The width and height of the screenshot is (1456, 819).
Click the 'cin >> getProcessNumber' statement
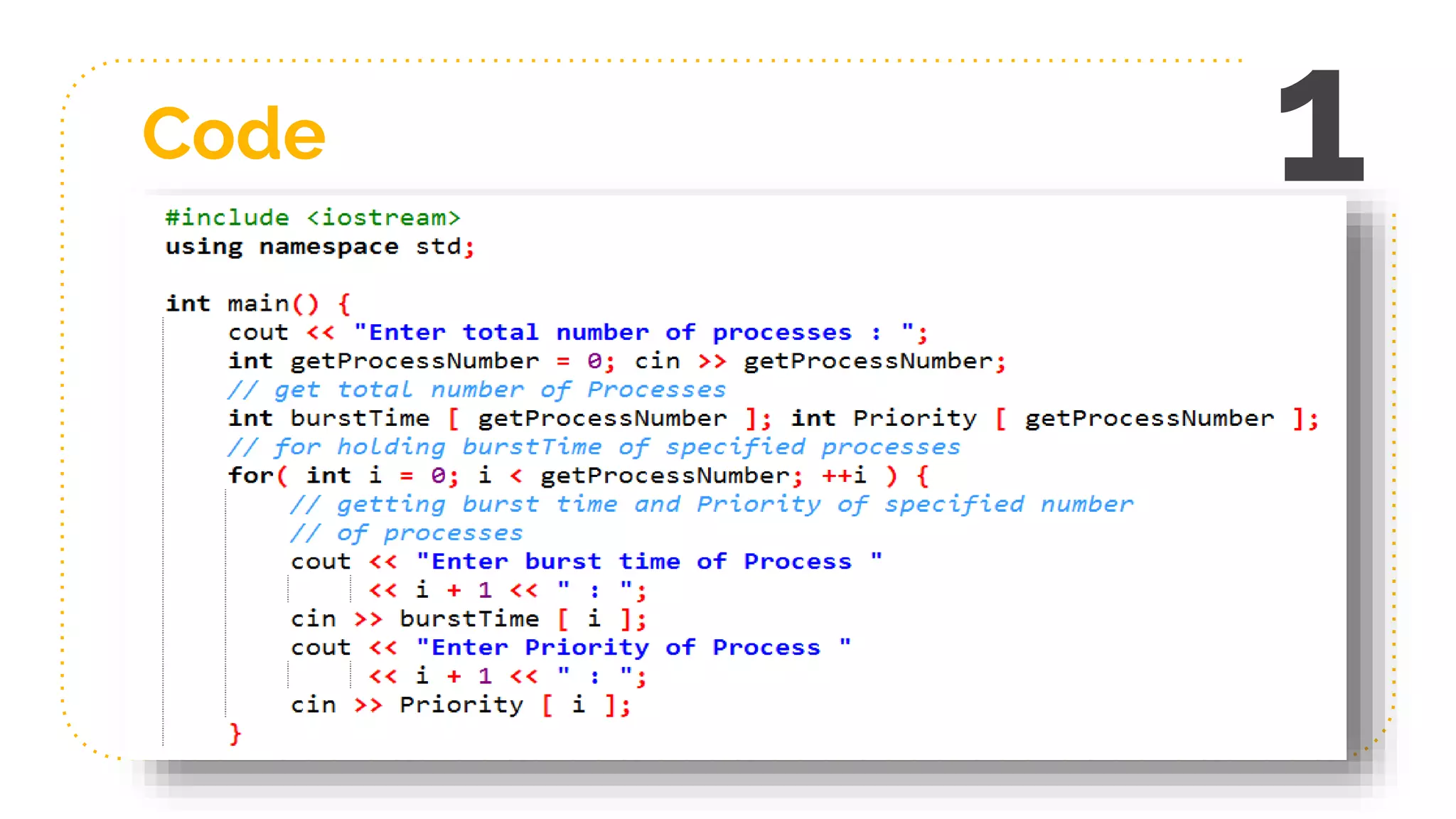(819, 361)
